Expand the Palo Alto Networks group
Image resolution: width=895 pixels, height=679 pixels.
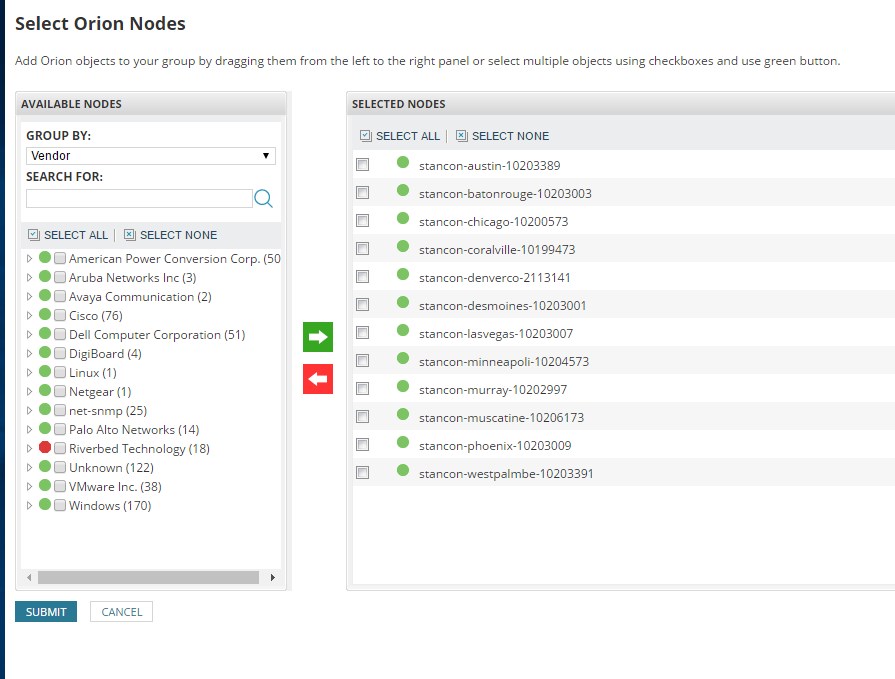[x=29, y=429]
